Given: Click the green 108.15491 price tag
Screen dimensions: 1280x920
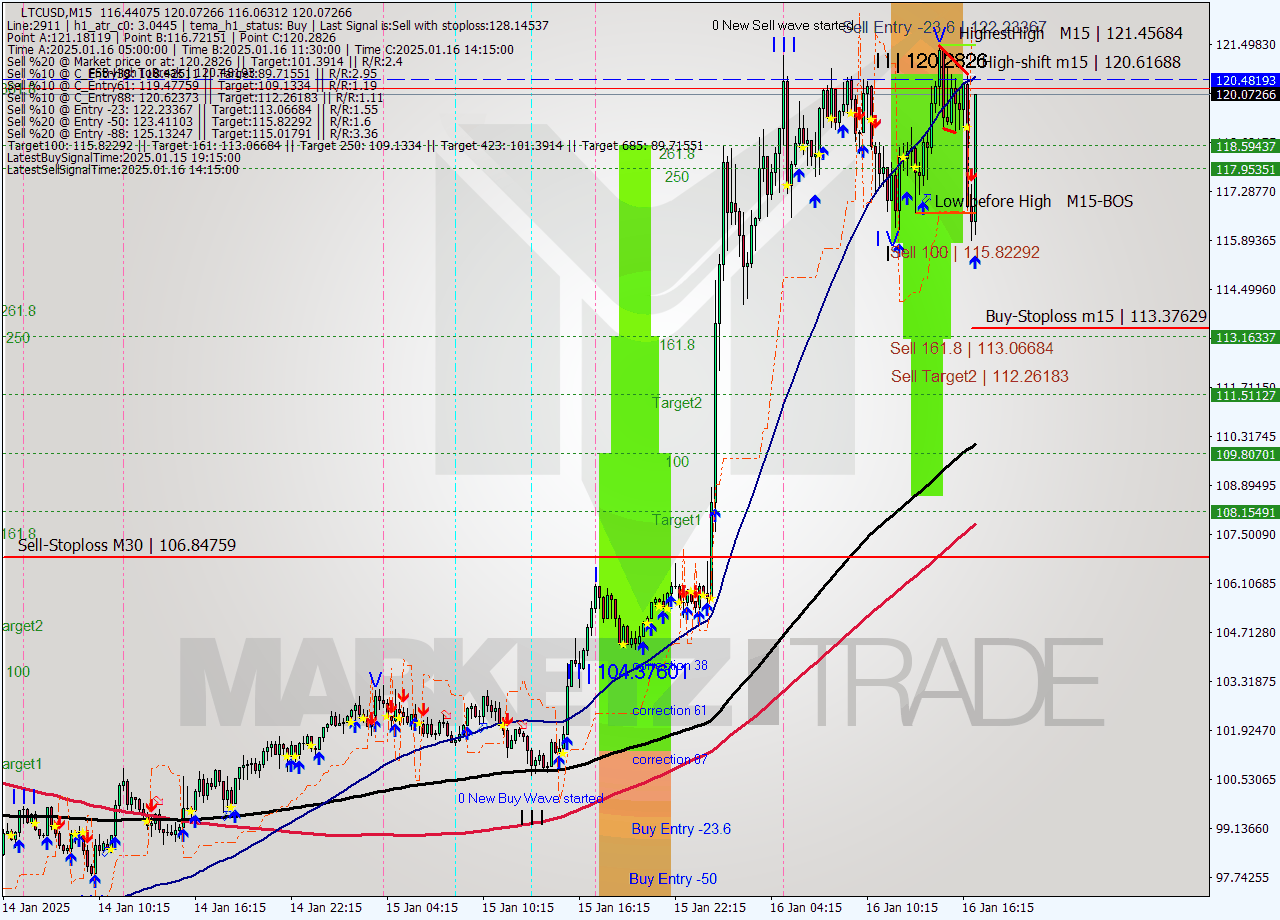Looking at the screenshot, I should pos(1244,512).
